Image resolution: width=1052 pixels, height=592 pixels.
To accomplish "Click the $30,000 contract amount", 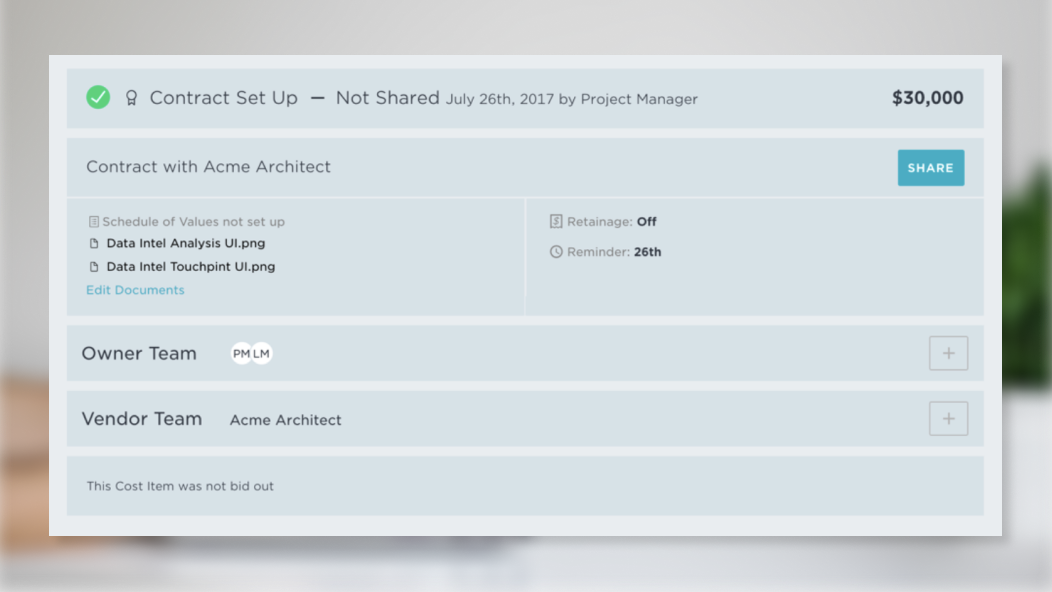I will point(927,98).
